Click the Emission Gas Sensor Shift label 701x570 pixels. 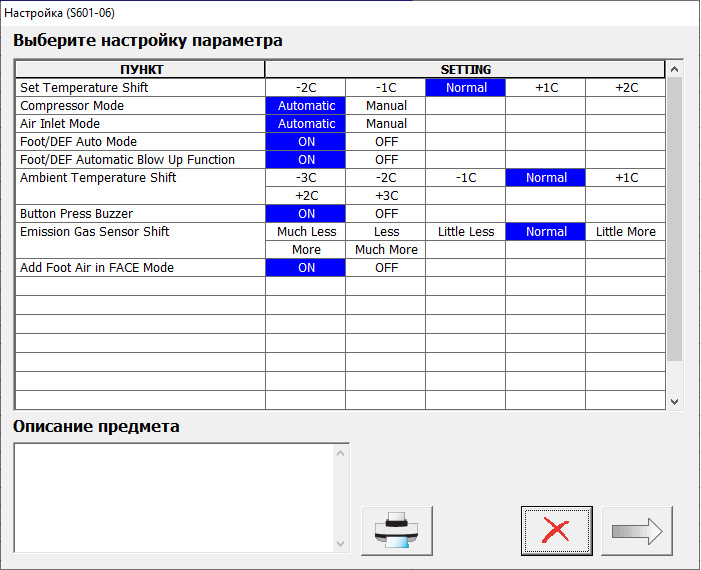pyautogui.click(x=94, y=232)
